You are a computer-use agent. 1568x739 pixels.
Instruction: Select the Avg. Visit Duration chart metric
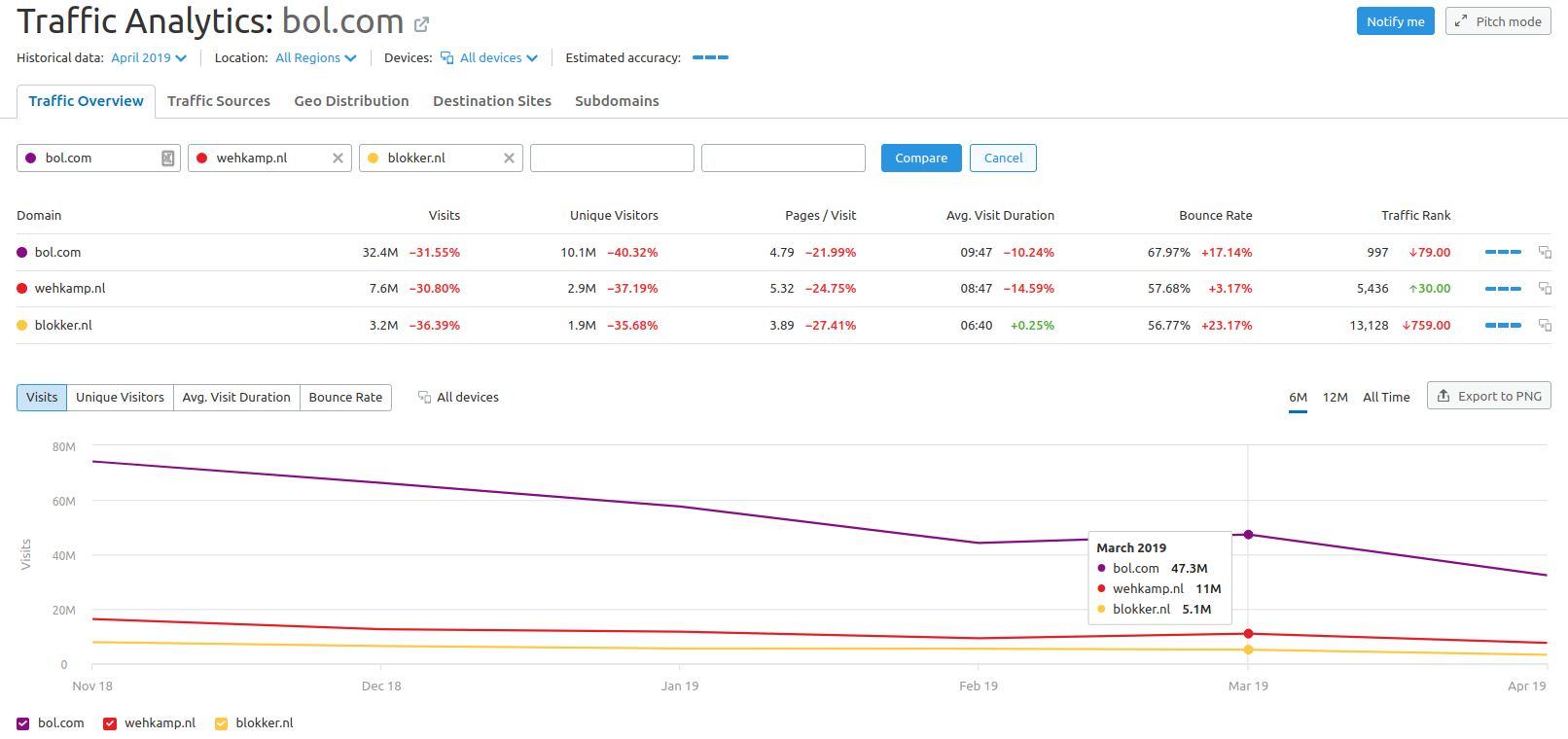point(236,398)
